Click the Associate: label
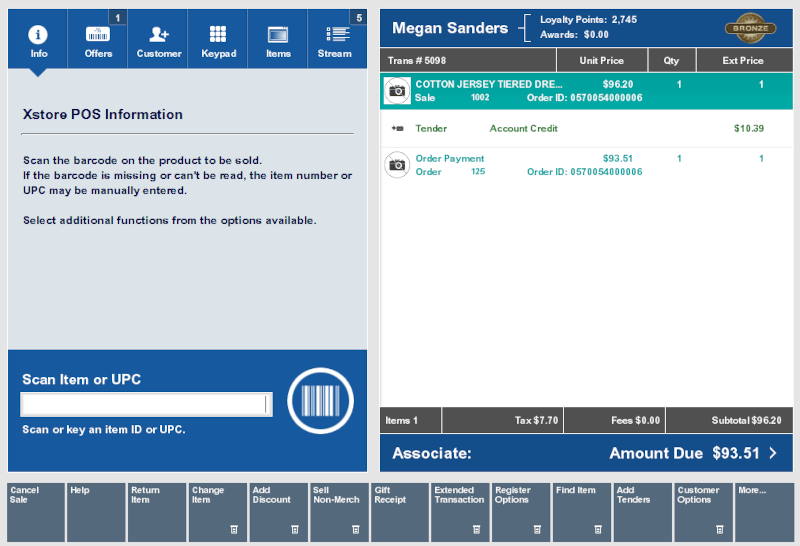Image resolution: width=800 pixels, height=546 pixels. 432,453
